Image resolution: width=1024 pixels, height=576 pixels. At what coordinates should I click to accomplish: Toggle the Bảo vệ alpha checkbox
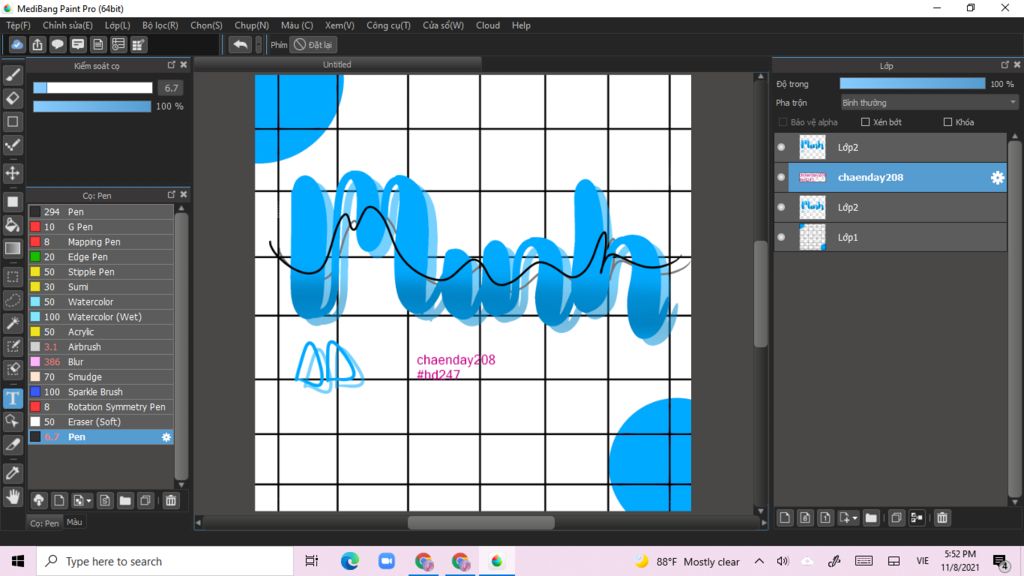[782, 122]
